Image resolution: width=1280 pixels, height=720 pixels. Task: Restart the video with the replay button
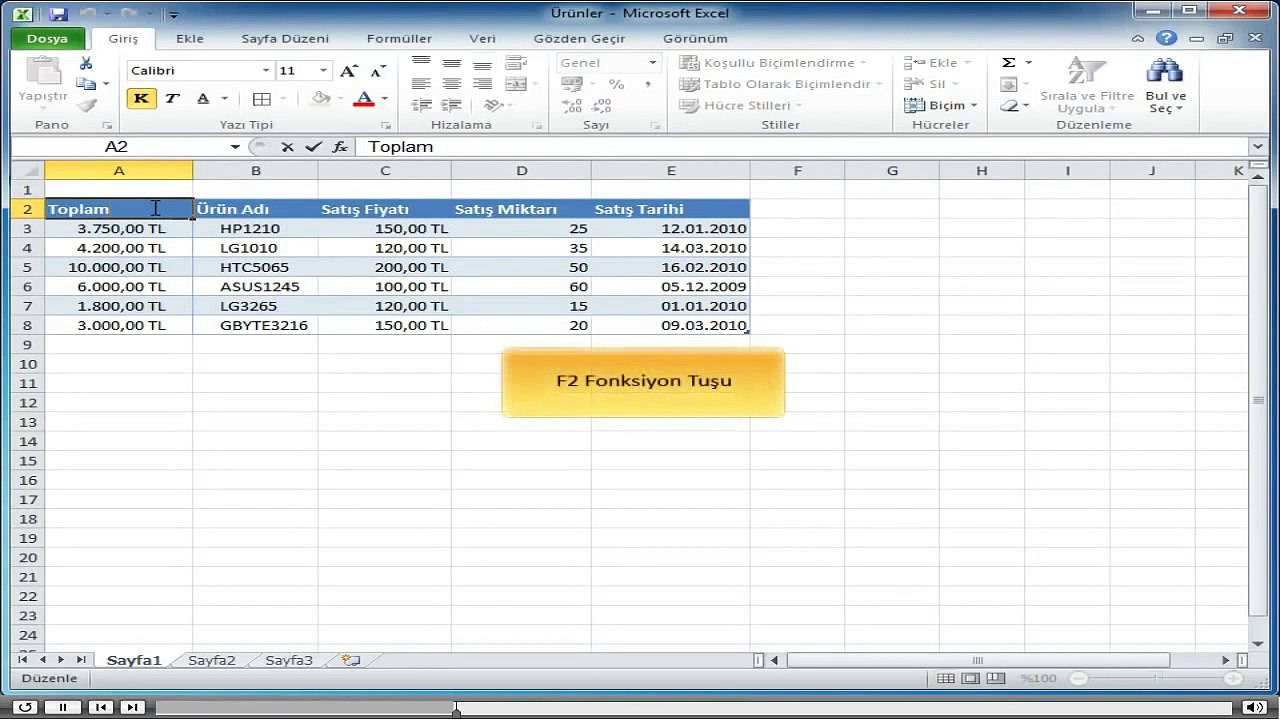25,707
